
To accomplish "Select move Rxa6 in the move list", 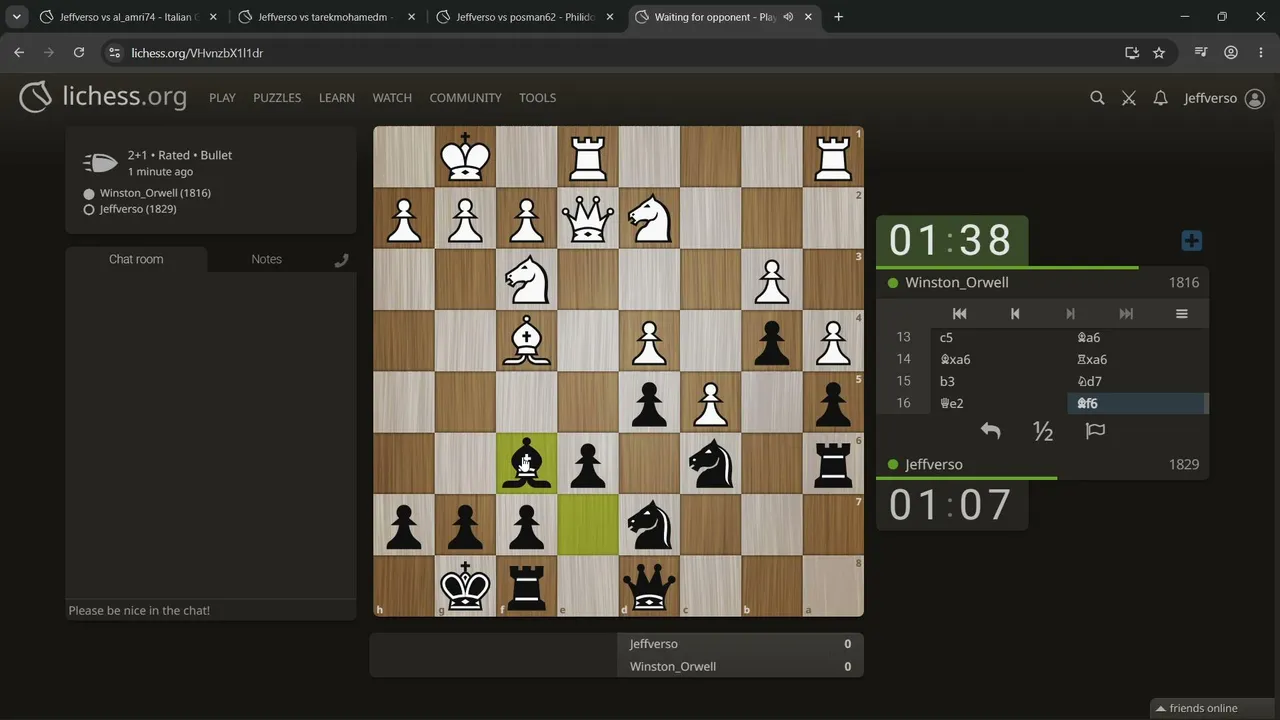I will tap(1137, 359).
